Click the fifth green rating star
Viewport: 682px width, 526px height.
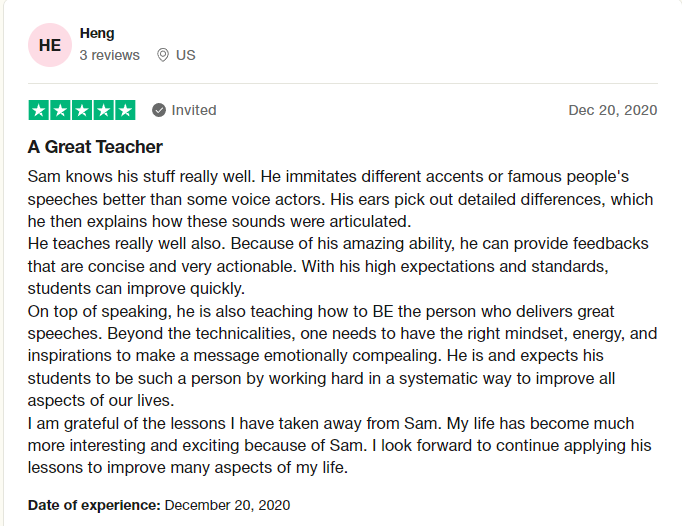pos(125,110)
